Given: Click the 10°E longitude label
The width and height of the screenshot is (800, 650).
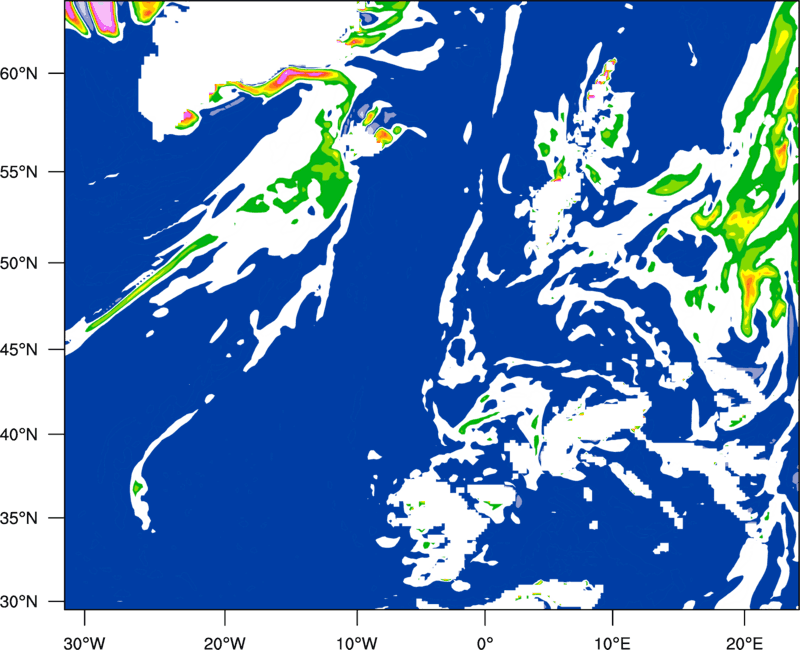Looking at the screenshot, I should [612, 643].
